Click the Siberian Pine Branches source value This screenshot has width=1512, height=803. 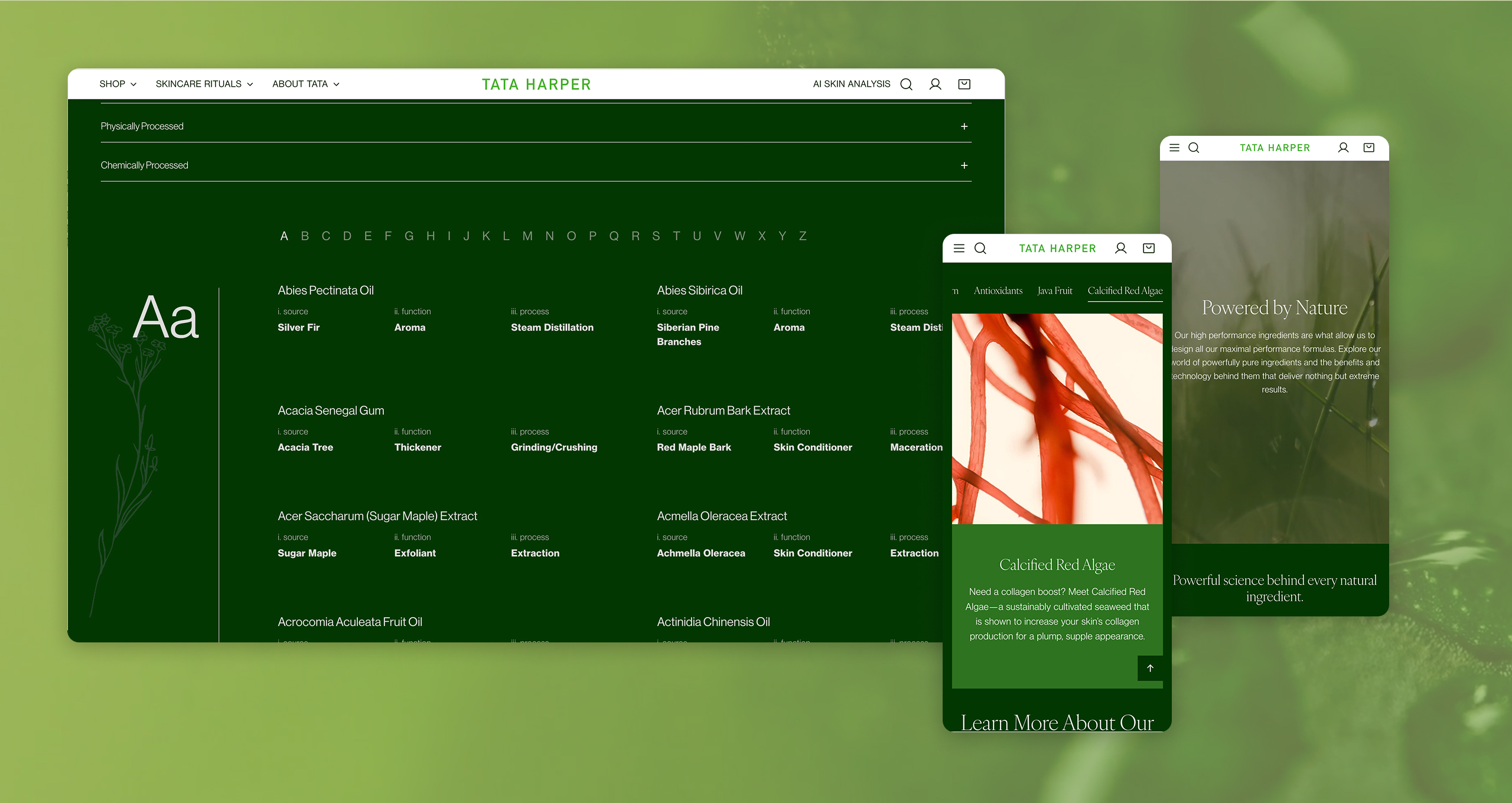point(688,334)
